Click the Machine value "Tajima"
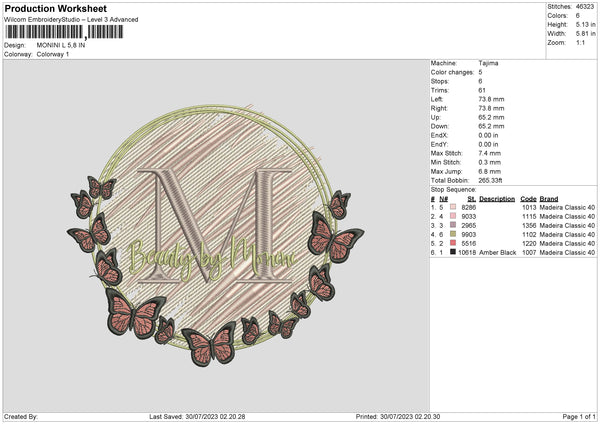This screenshot has width=600, height=424. click(488, 63)
